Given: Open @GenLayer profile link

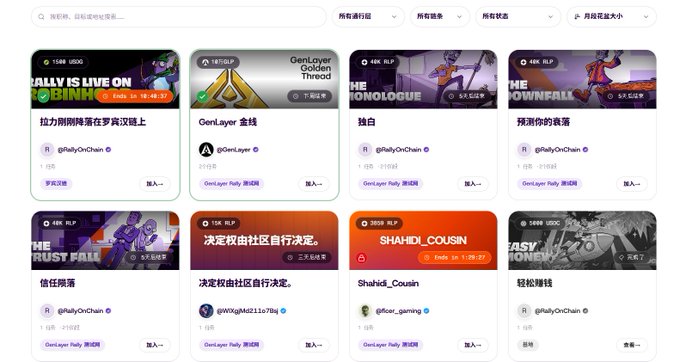Looking at the screenshot, I should coord(233,150).
